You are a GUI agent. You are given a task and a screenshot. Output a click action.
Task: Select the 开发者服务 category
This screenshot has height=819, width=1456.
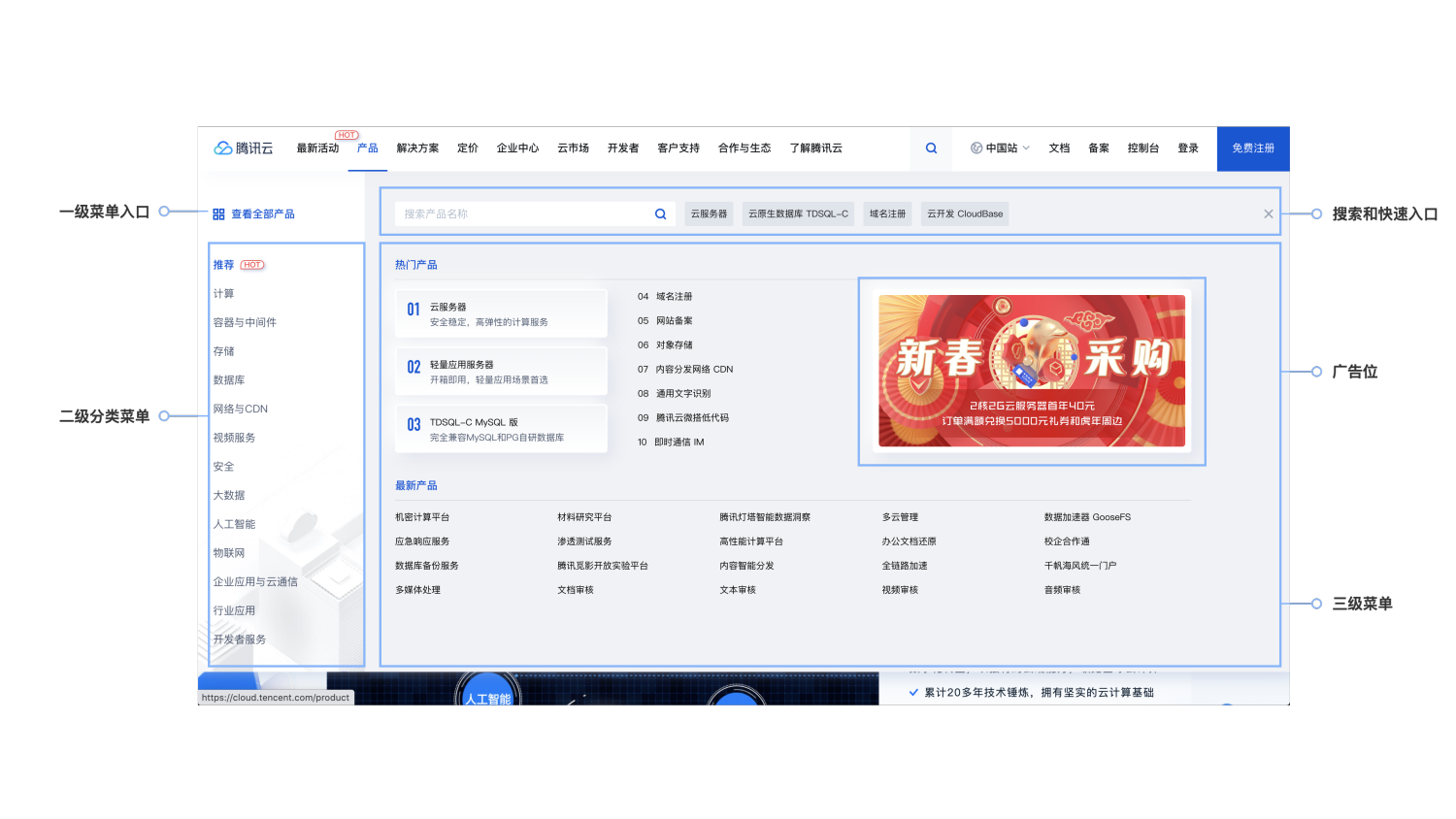240,639
